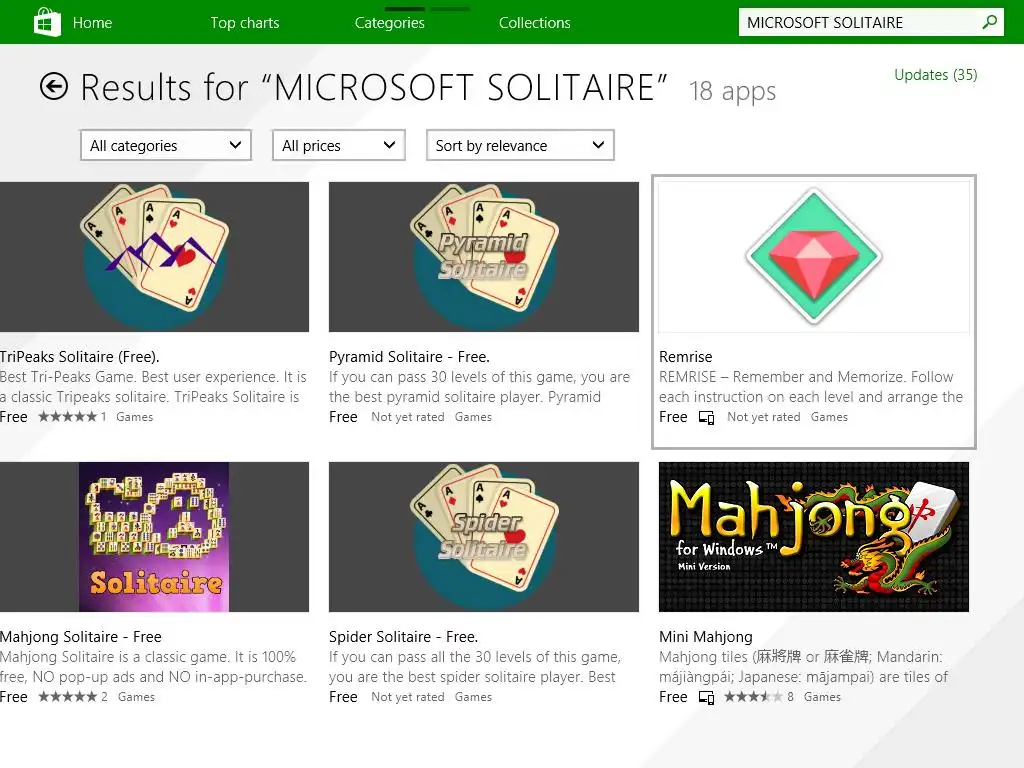The height and width of the screenshot is (768, 1024).
Task: Open the Remrise app title
Action: click(686, 357)
